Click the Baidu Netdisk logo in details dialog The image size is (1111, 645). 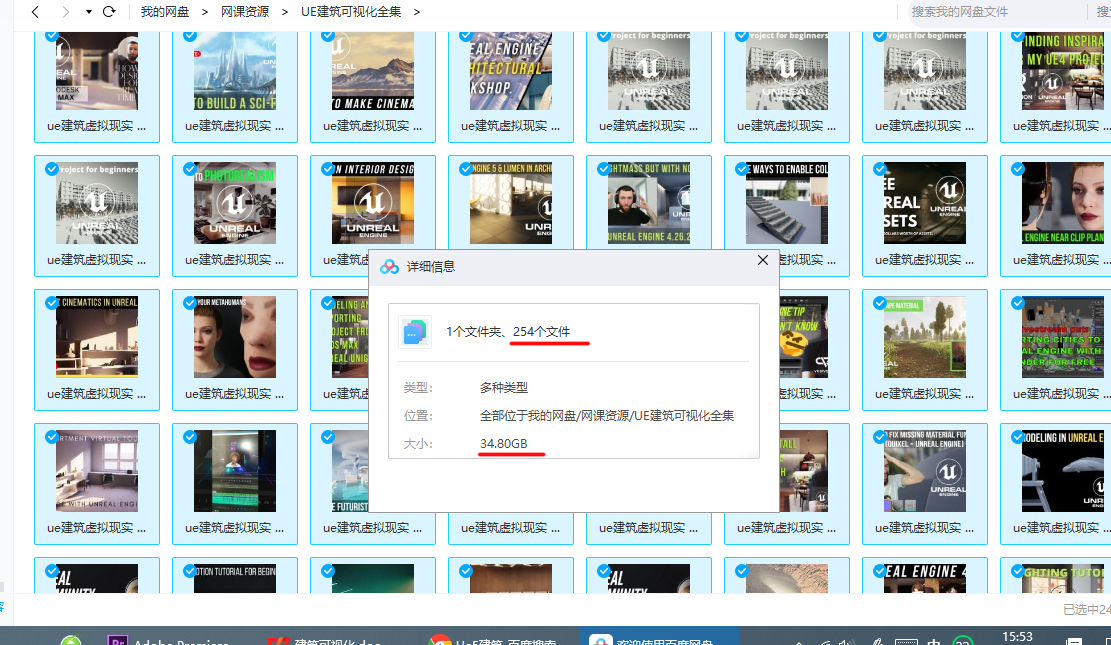389,267
